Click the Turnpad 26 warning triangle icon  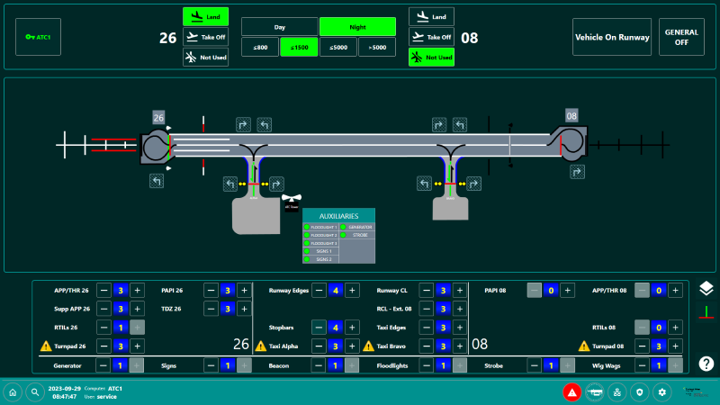45,346
